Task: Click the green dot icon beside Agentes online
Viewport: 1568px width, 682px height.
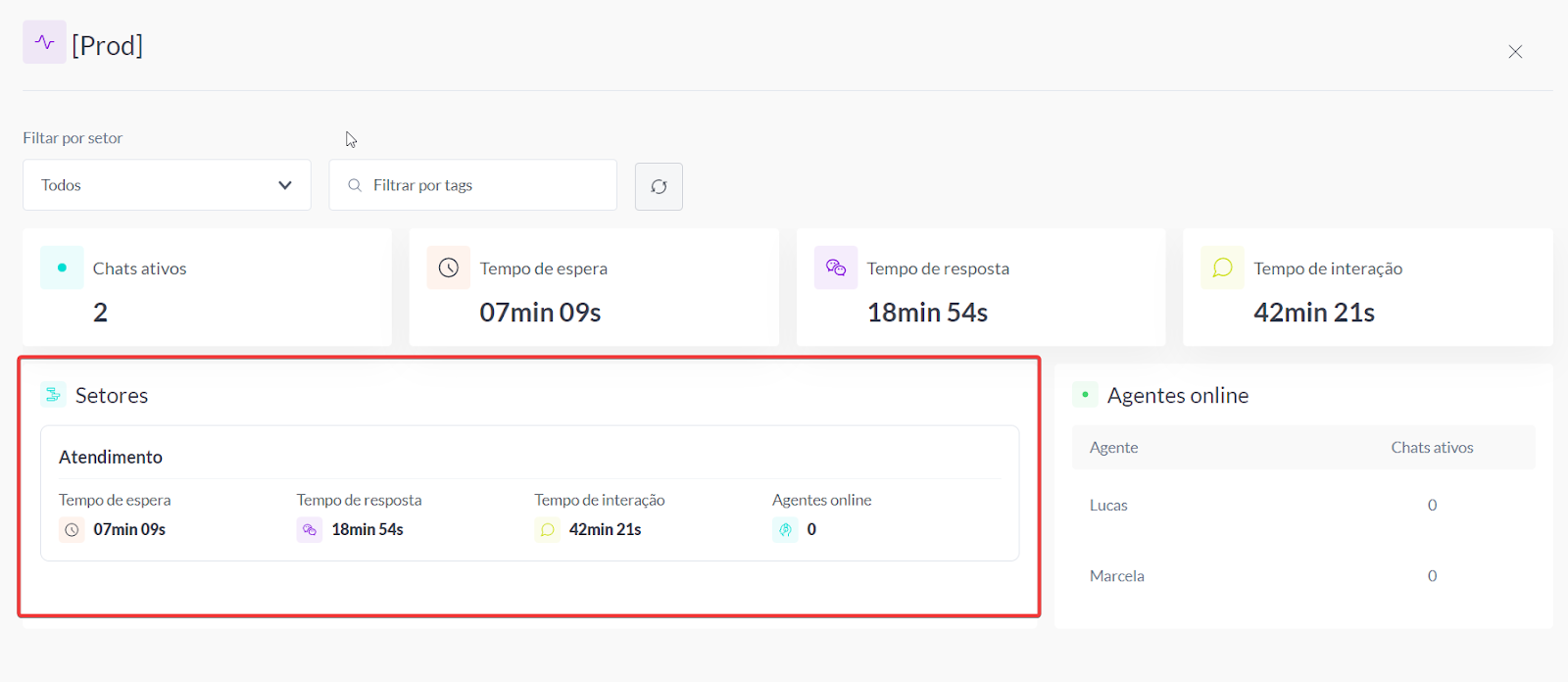Action: (x=1085, y=395)
